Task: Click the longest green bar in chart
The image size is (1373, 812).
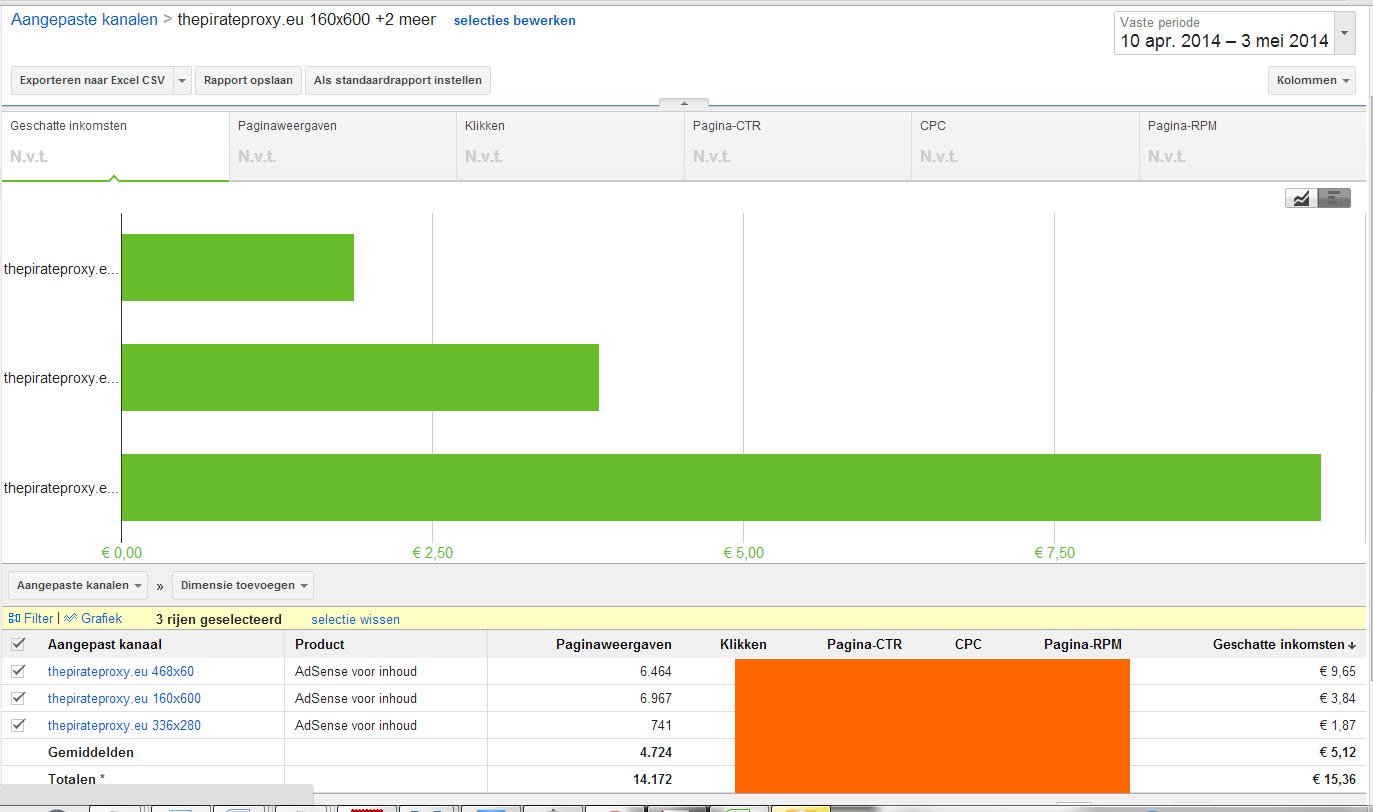Action: coord(721,487)
